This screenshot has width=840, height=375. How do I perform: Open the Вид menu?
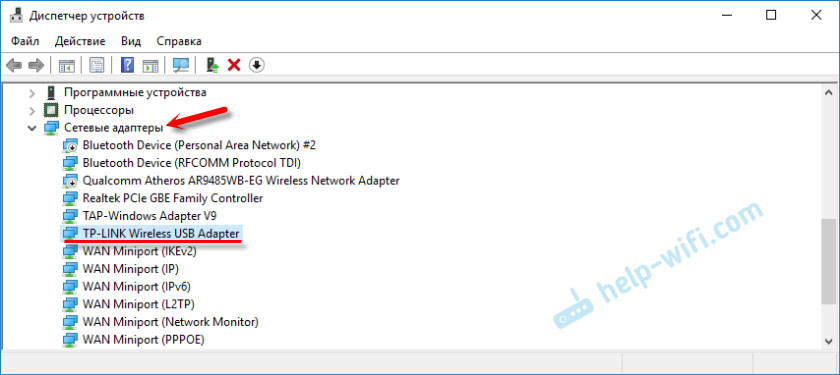(x=131, y=41)
